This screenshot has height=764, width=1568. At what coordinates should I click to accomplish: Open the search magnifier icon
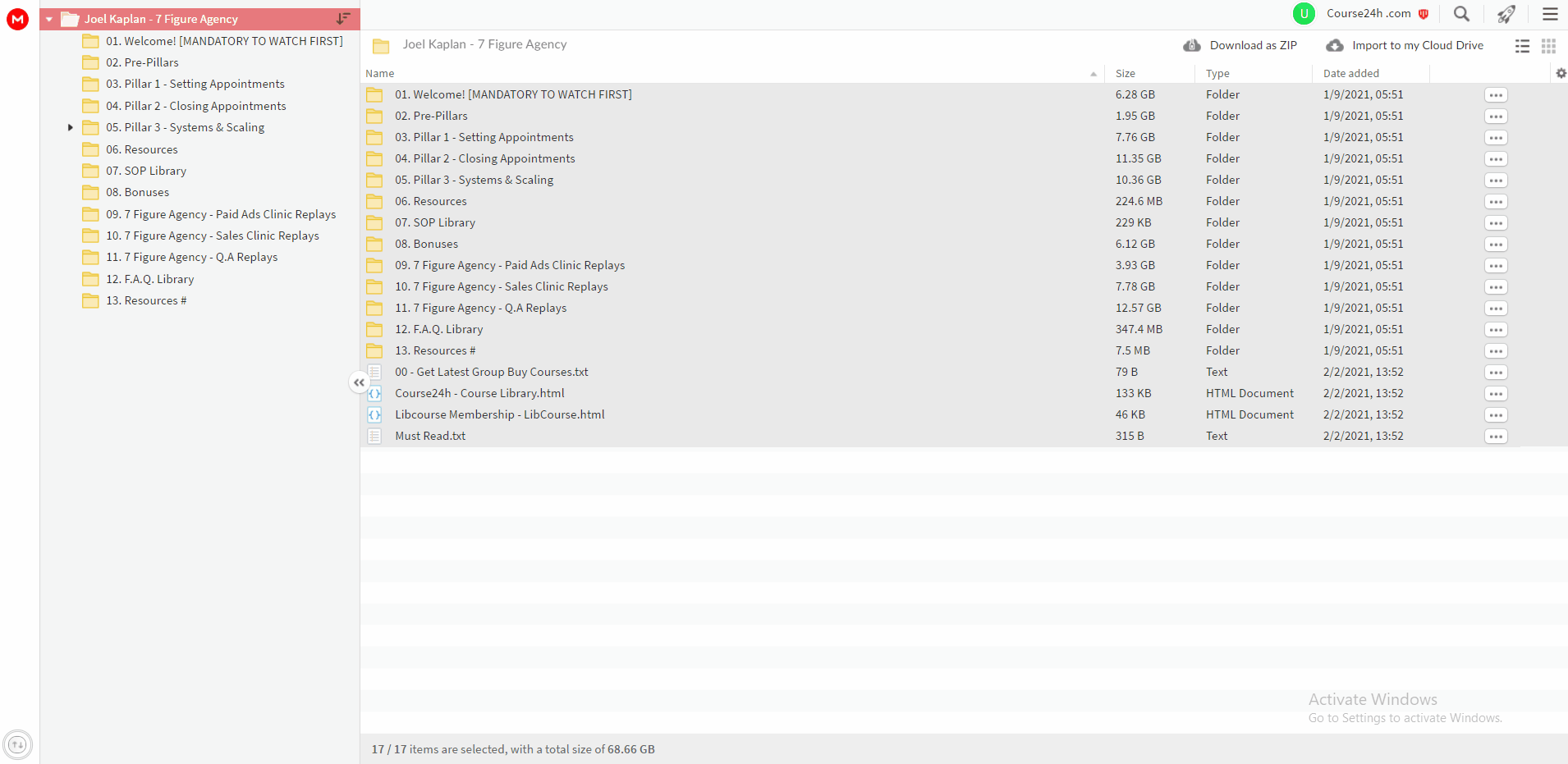(x=1461, y=14)
